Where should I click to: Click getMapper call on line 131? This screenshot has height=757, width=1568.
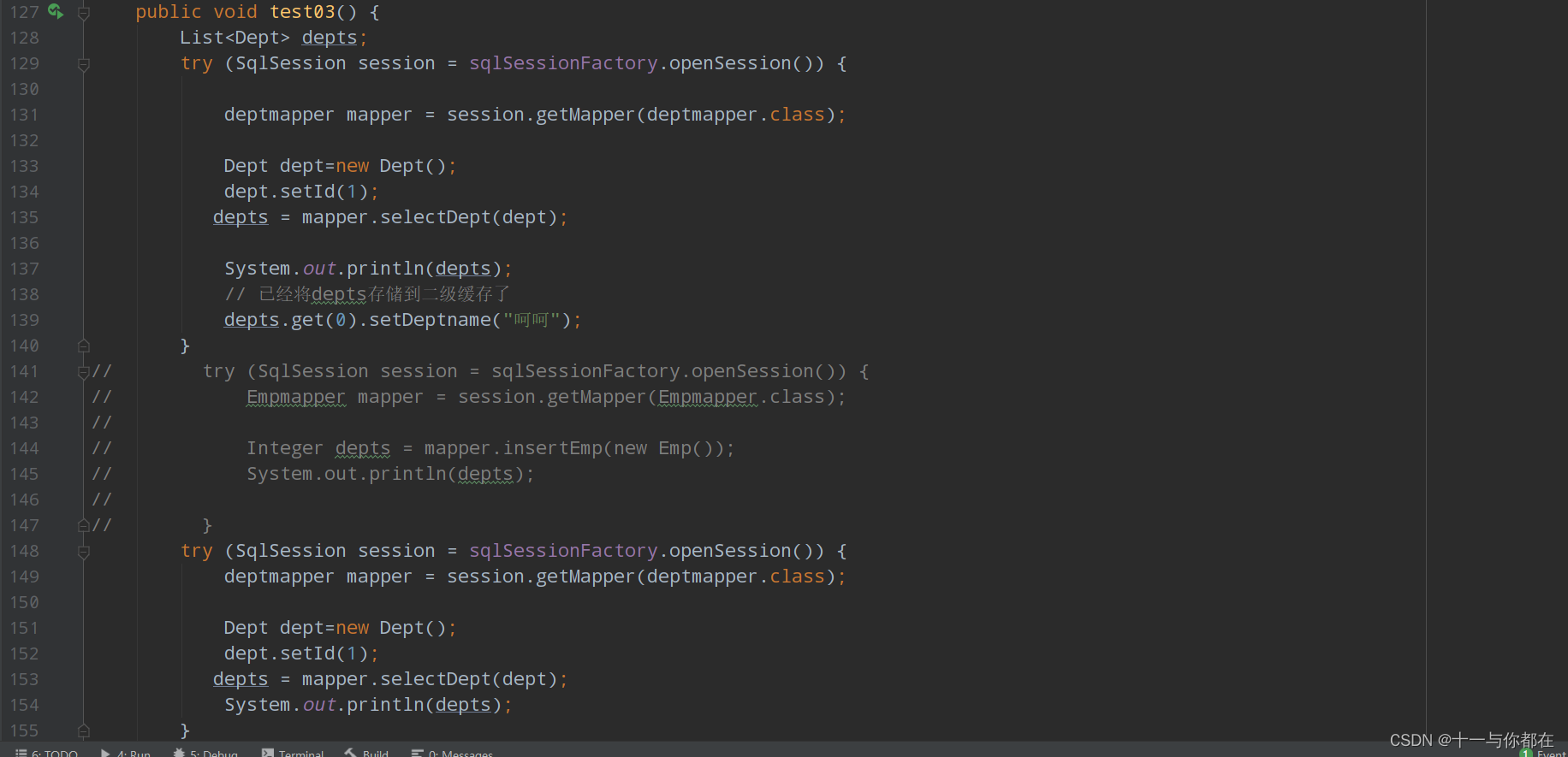coord(585,115)
